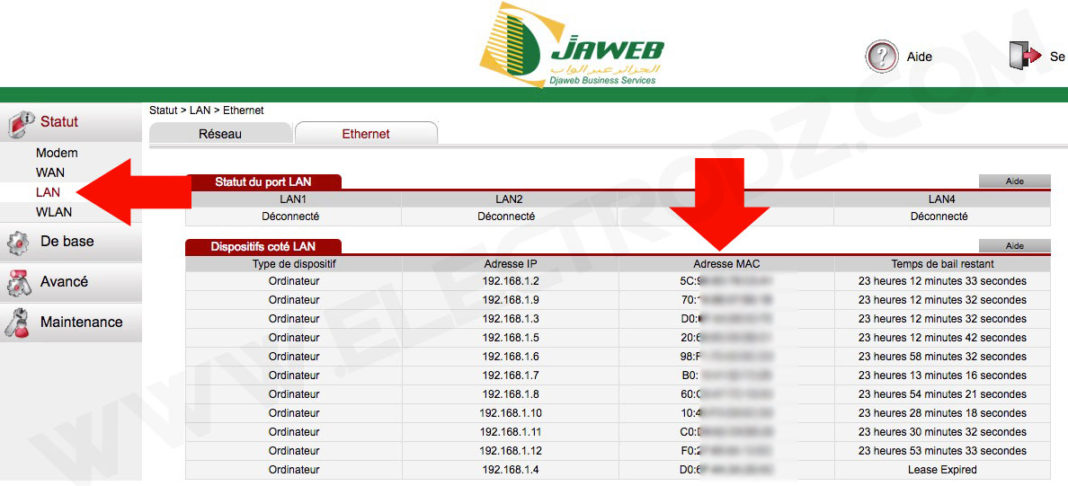Click the Djaweb logo
Viewport: 1068px width, 486px height.
571,46
